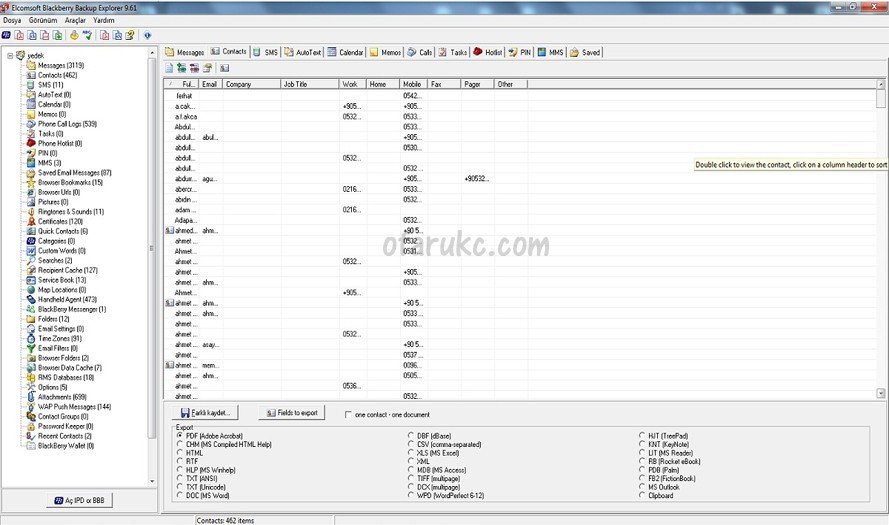
Task: Click the Phone Hotlist icon in tree
Action: click(31, 143)
